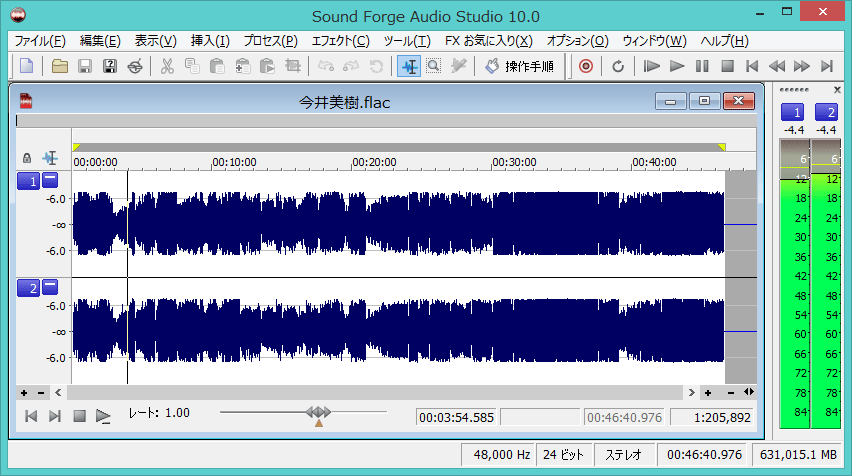Select the Pencil tool
This screenshot has width=852, height=476.
tap(459, 66)
